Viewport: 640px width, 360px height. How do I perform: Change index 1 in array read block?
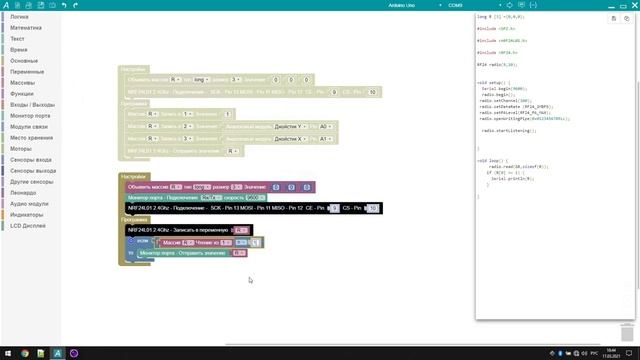[226, 242]
